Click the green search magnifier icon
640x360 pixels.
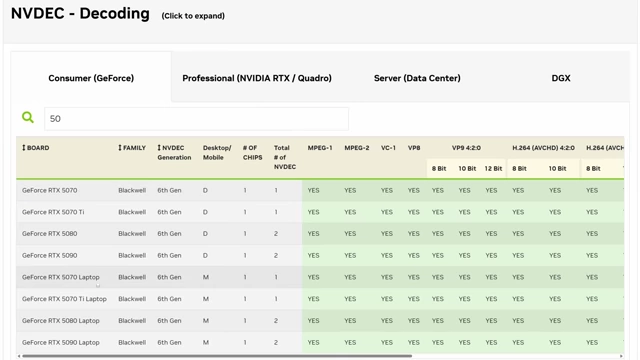pyautogui.click(x=28, y=118)
